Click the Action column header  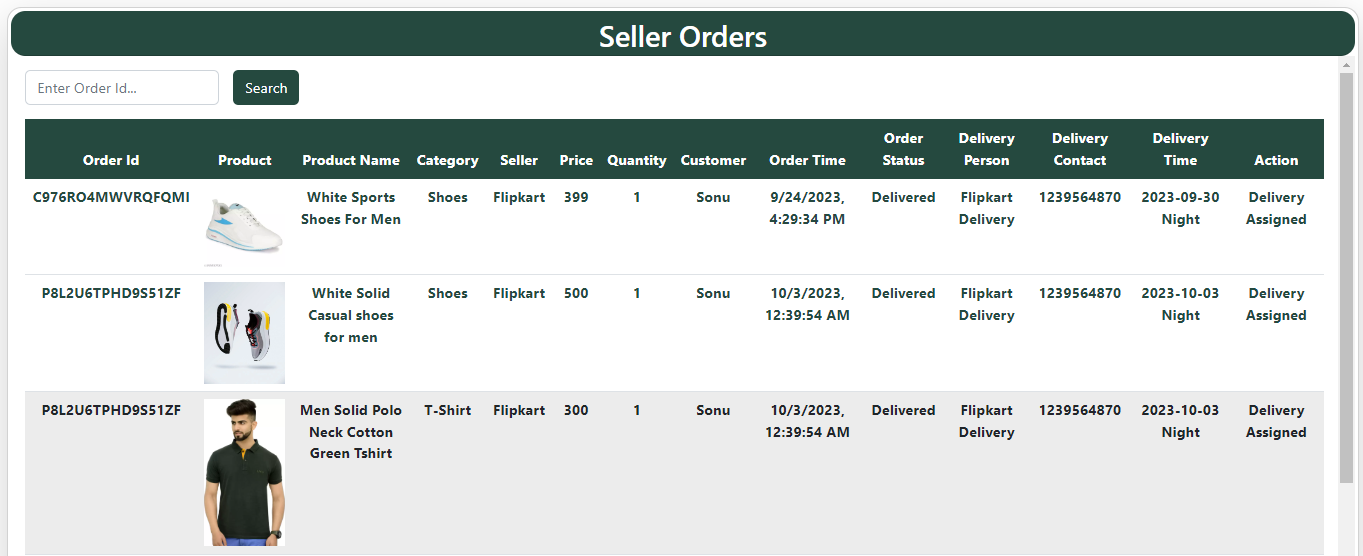[1276, 160]
